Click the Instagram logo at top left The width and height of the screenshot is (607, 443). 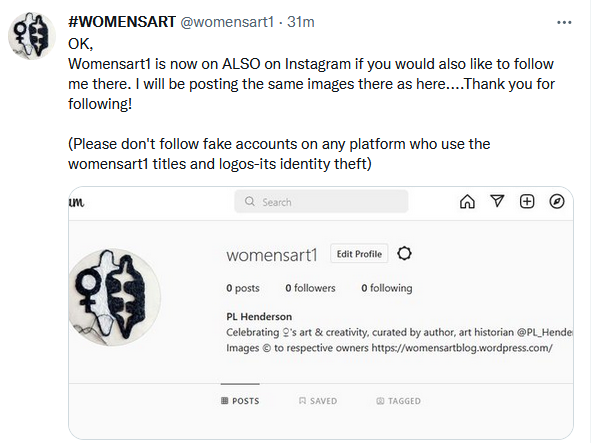[x=76, y=202]
